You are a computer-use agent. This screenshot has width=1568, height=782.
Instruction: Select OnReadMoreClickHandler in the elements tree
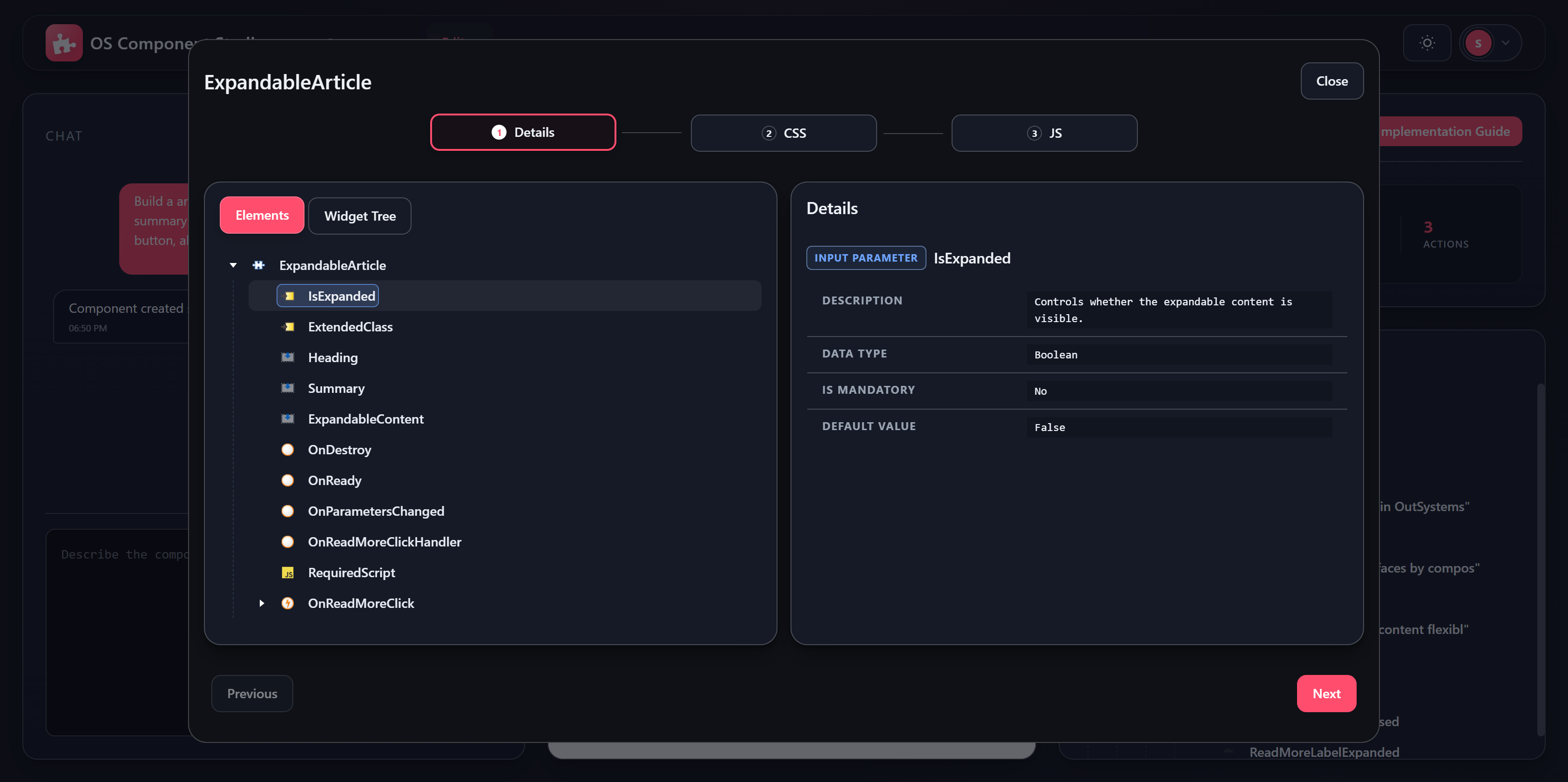385,542
